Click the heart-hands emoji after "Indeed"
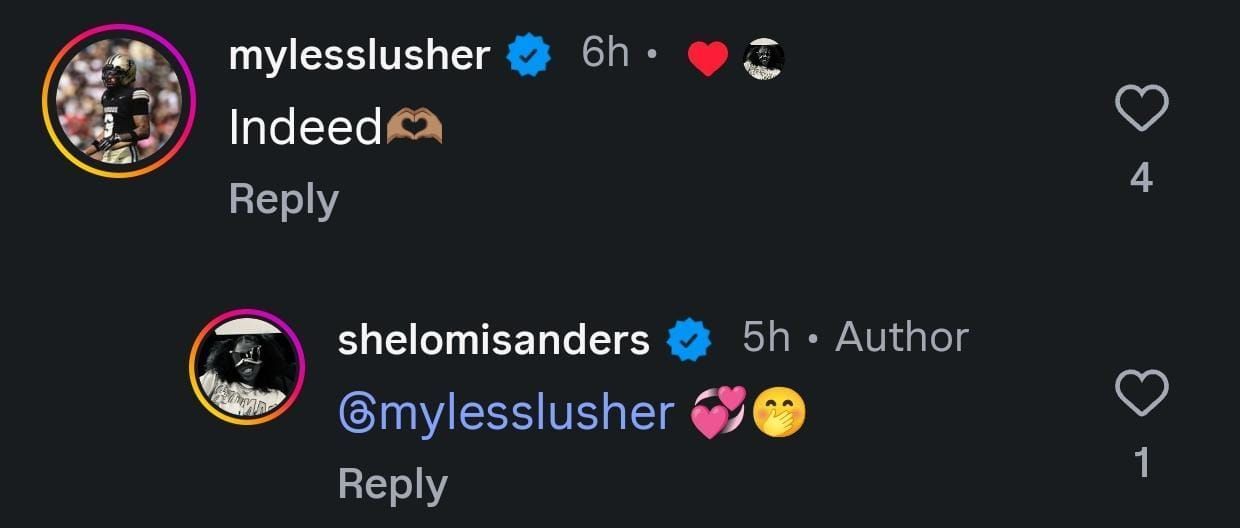 [414, 128]
